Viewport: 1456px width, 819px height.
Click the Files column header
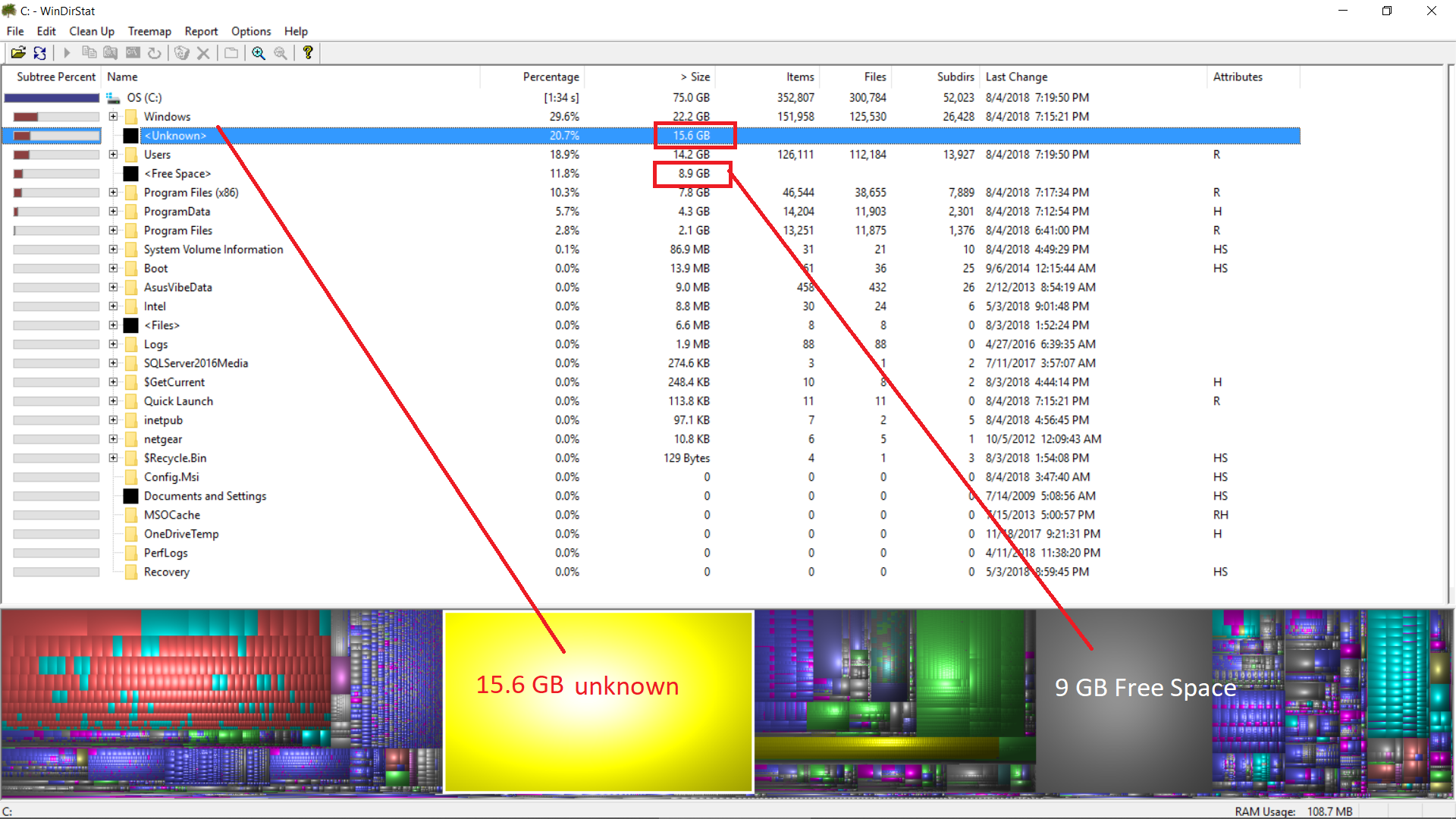(856, 77)
